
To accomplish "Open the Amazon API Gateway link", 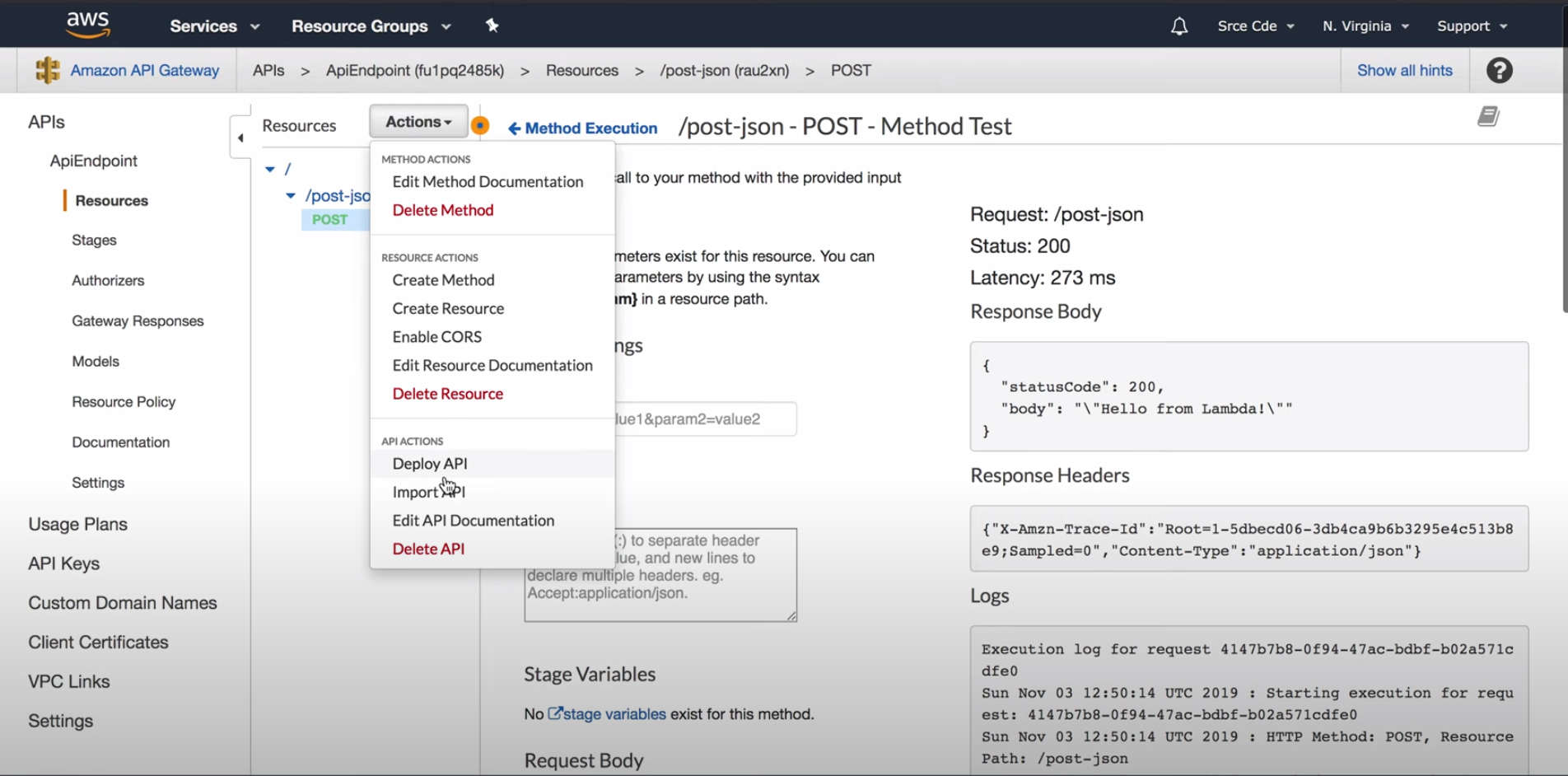I will pos(145,71).
